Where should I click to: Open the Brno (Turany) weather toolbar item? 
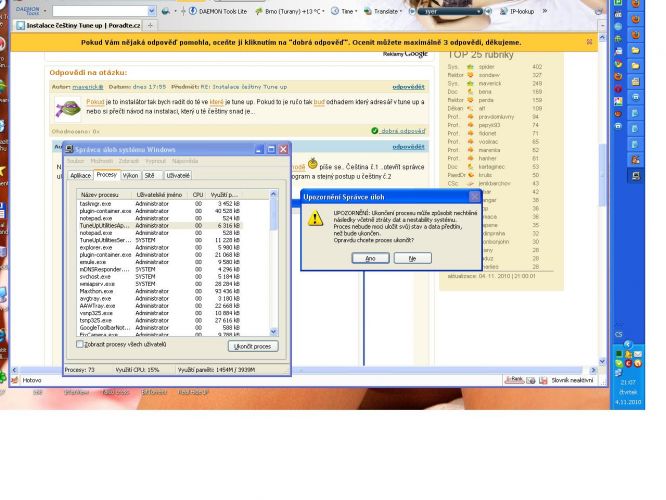pos(289,11)
